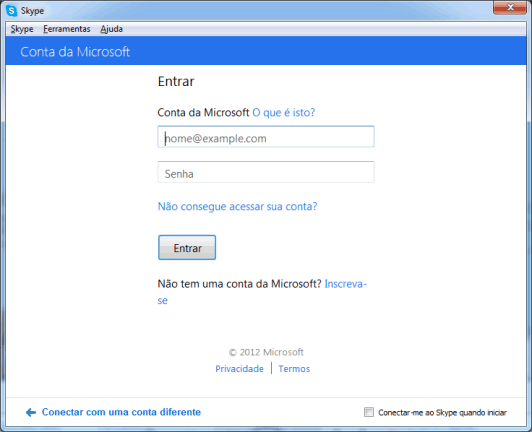Open the Termos link

pos(294,369)
